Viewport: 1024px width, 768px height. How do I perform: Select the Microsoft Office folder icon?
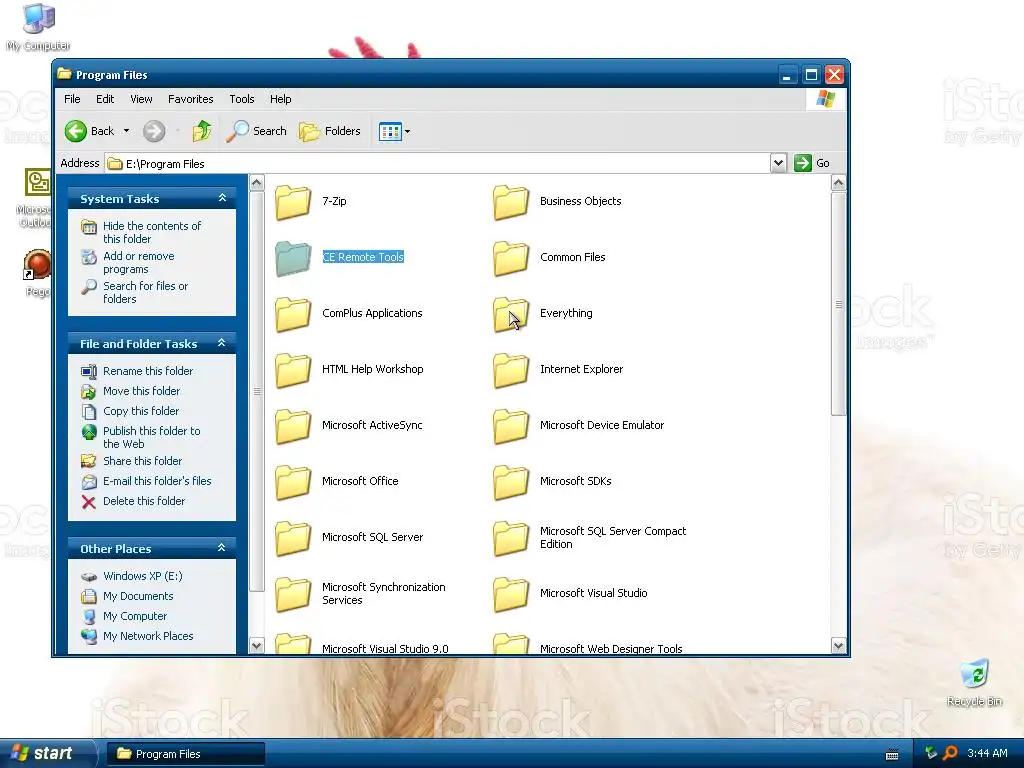(293, 482)
